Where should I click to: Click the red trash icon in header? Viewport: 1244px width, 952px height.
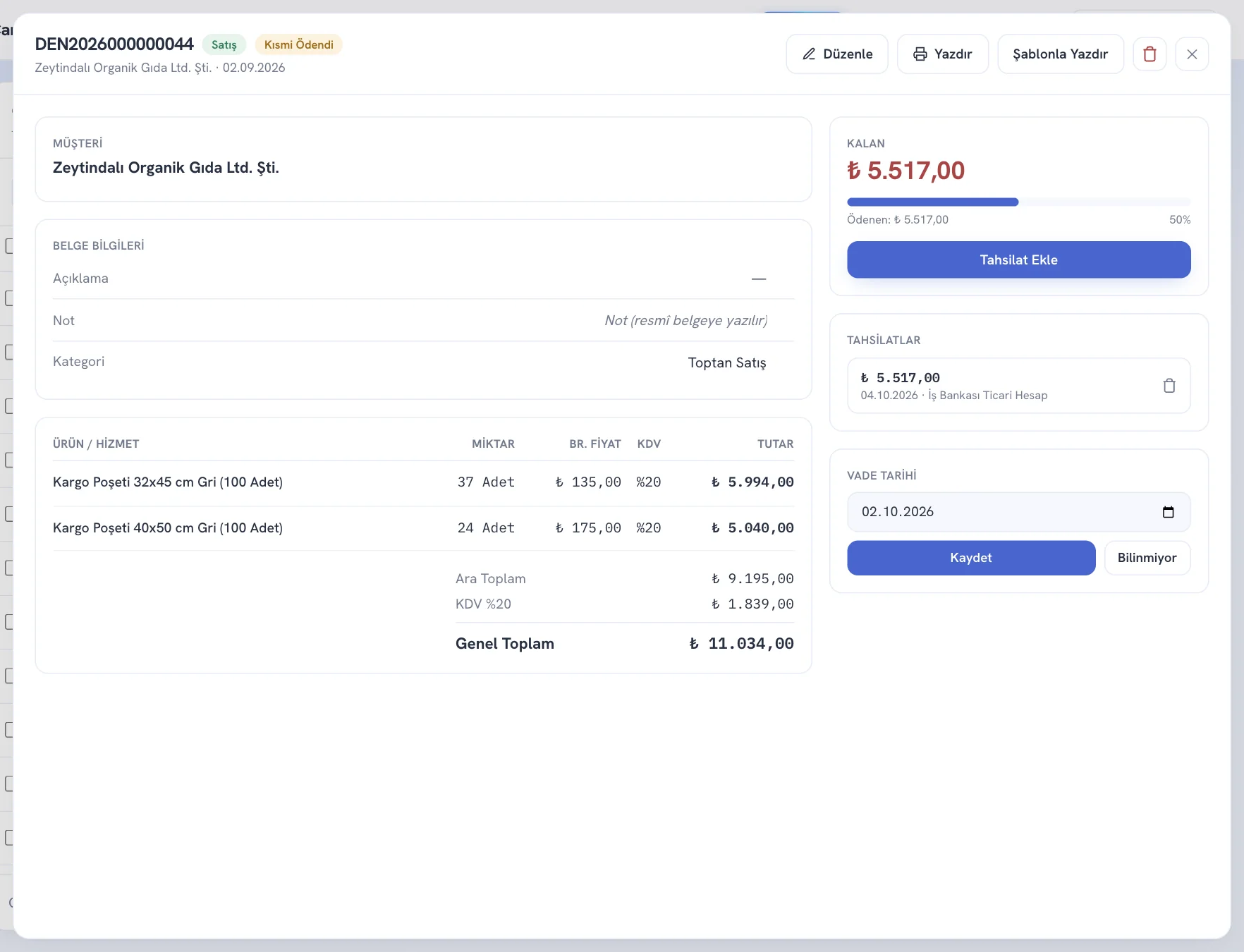[x=1150, y=54]
